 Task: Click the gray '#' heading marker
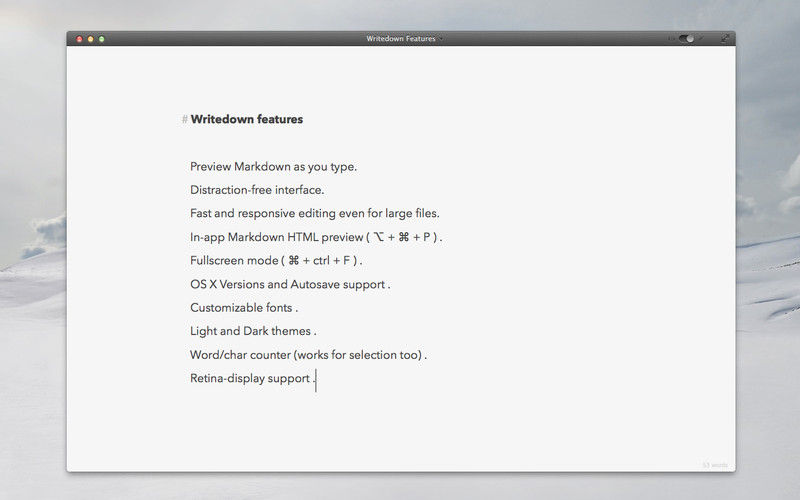[185, 119]
